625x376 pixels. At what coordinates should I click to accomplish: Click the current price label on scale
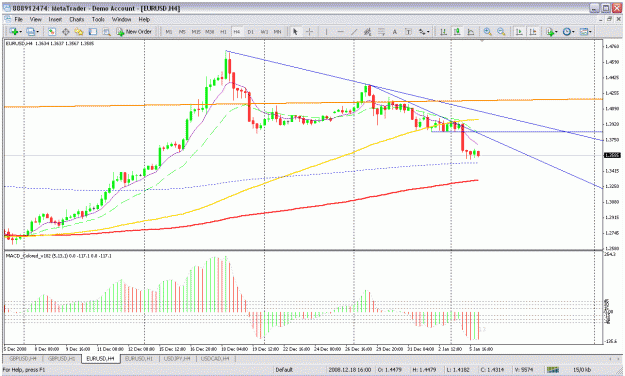click(x=612, y=155)
